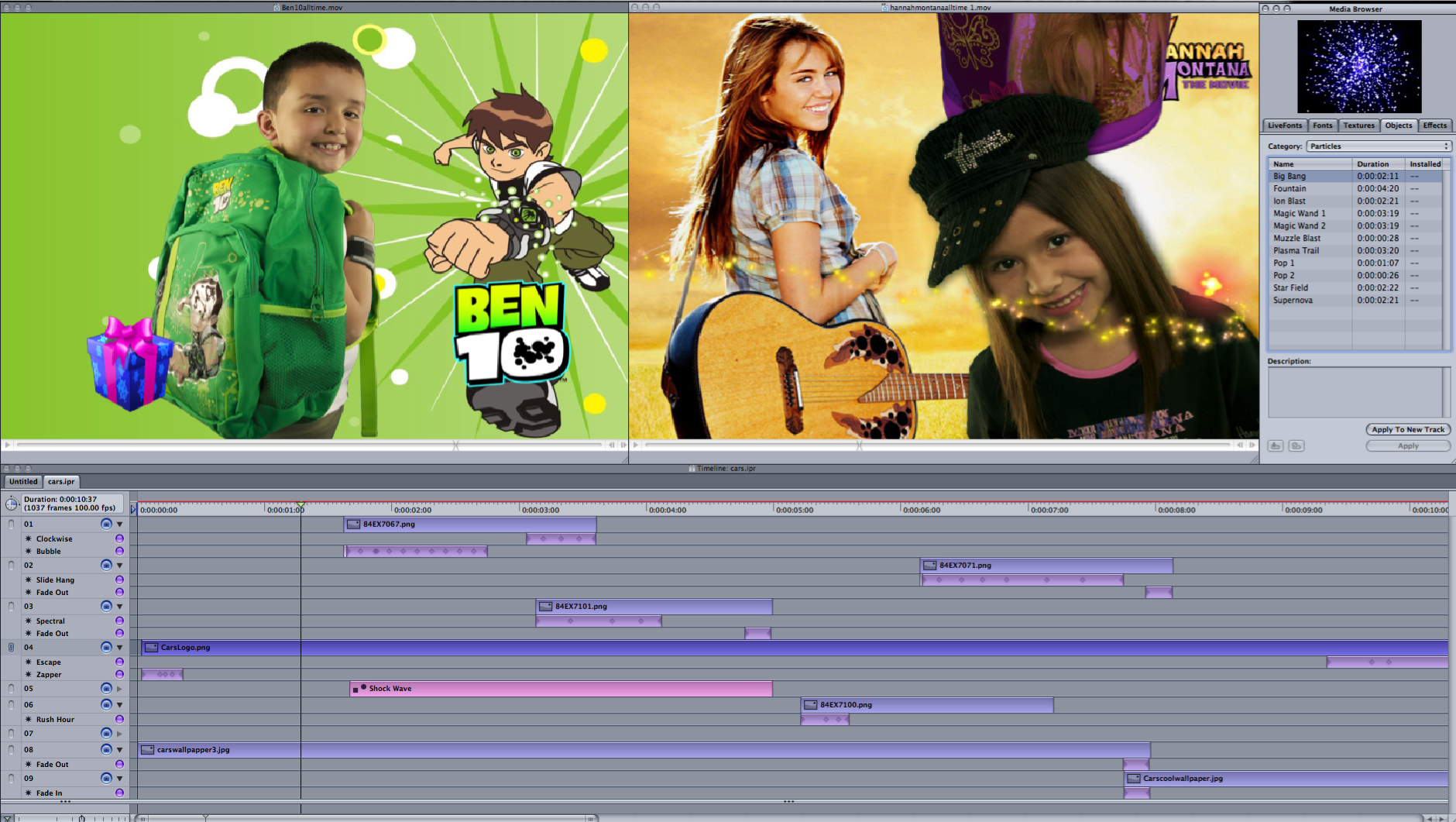Play the Ben10alltime.mov preview
Screen dimensions: 1456x822
pyautogui.click(x=7, y=445)
